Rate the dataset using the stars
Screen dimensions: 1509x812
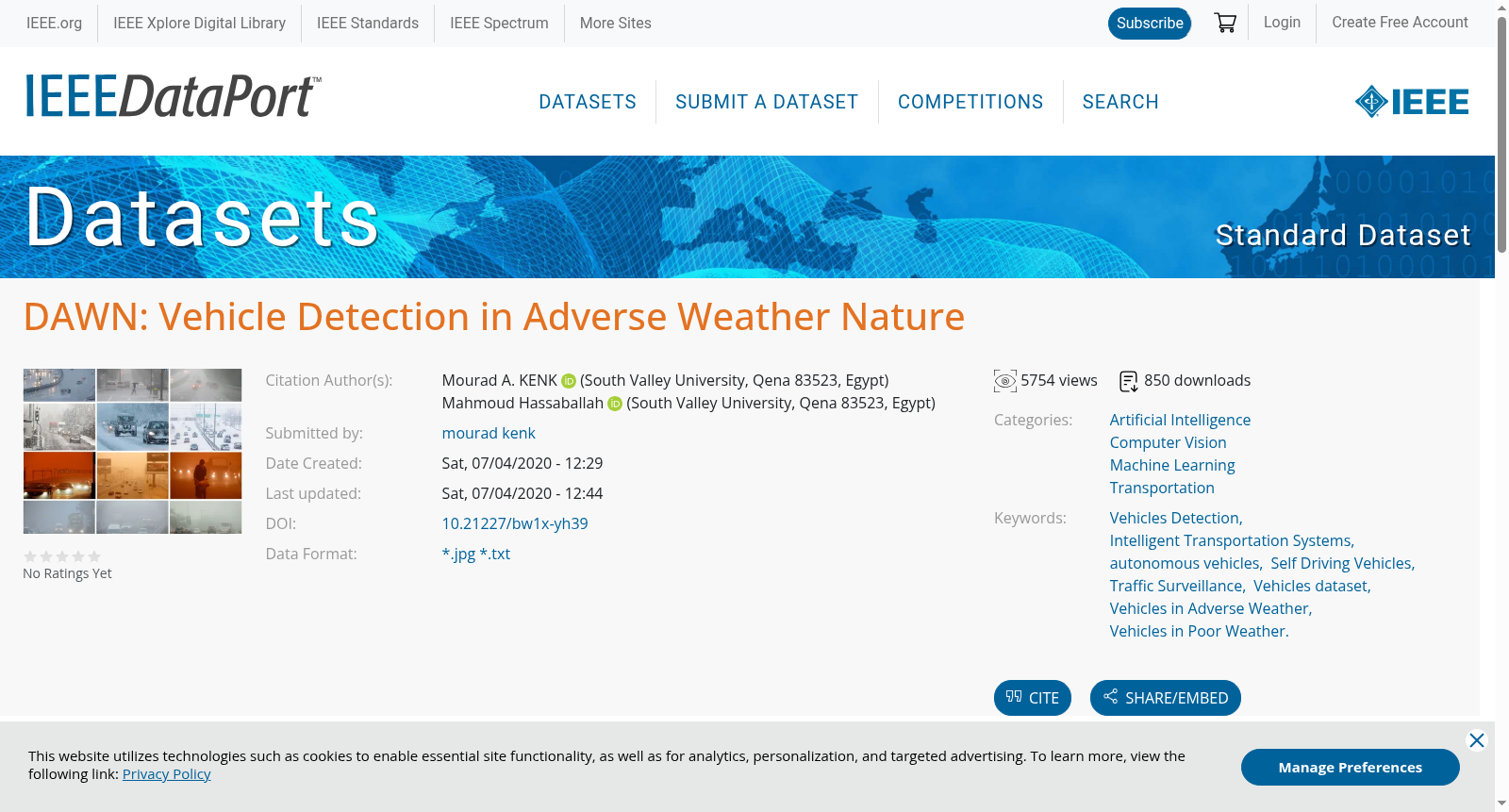(62, 556)
